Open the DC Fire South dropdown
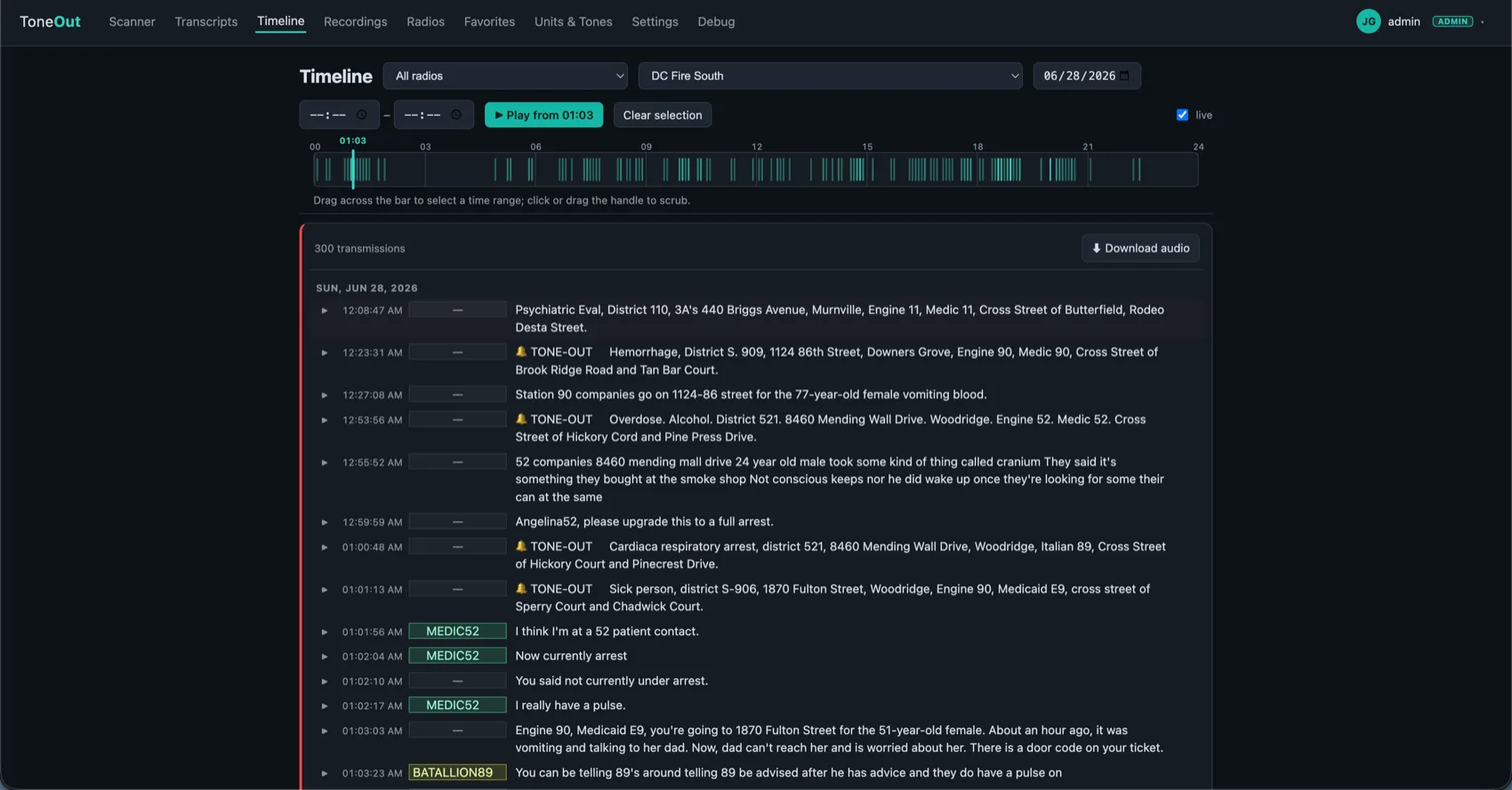 pos(830,76)
